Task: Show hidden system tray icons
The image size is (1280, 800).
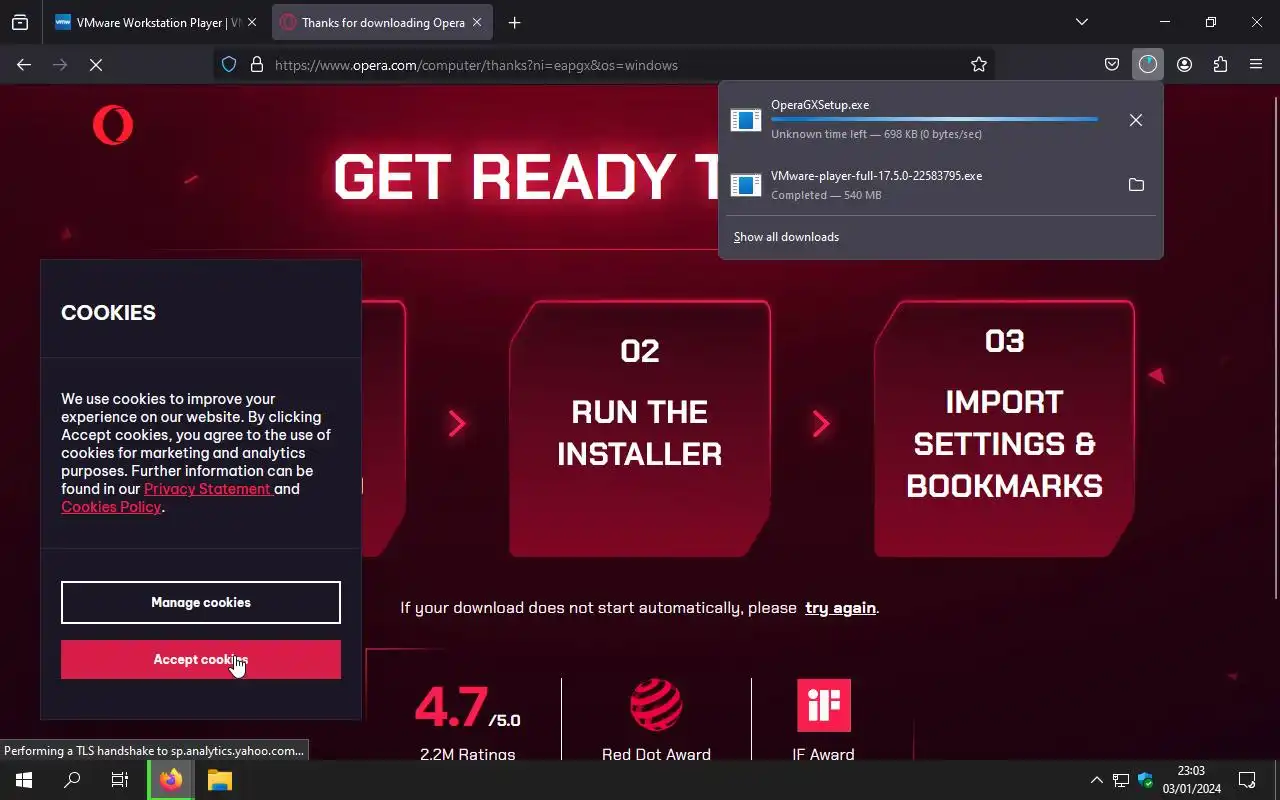Action: 1097,780
